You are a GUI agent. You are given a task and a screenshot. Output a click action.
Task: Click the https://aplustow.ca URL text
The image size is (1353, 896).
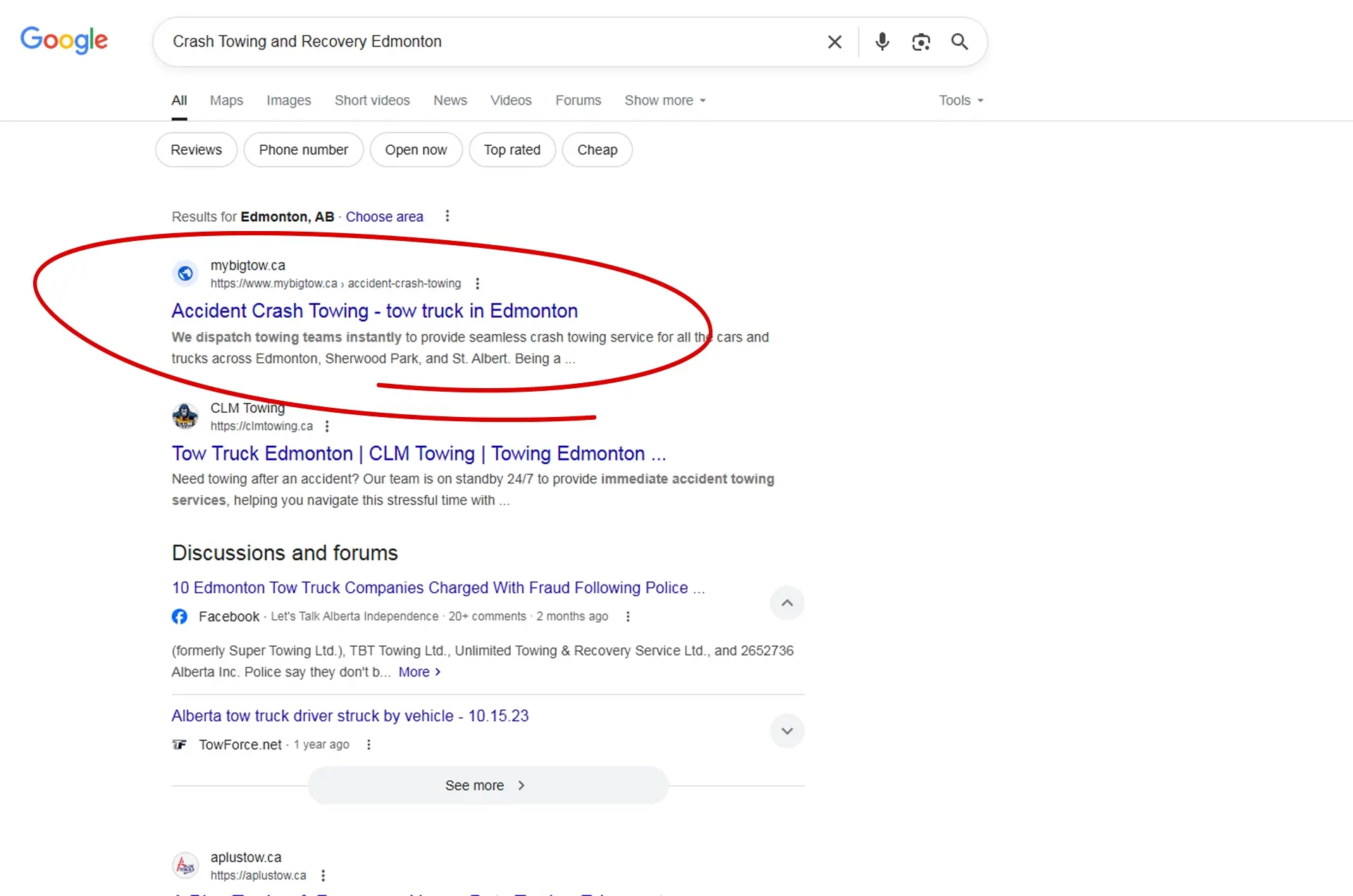click(258, 876)
